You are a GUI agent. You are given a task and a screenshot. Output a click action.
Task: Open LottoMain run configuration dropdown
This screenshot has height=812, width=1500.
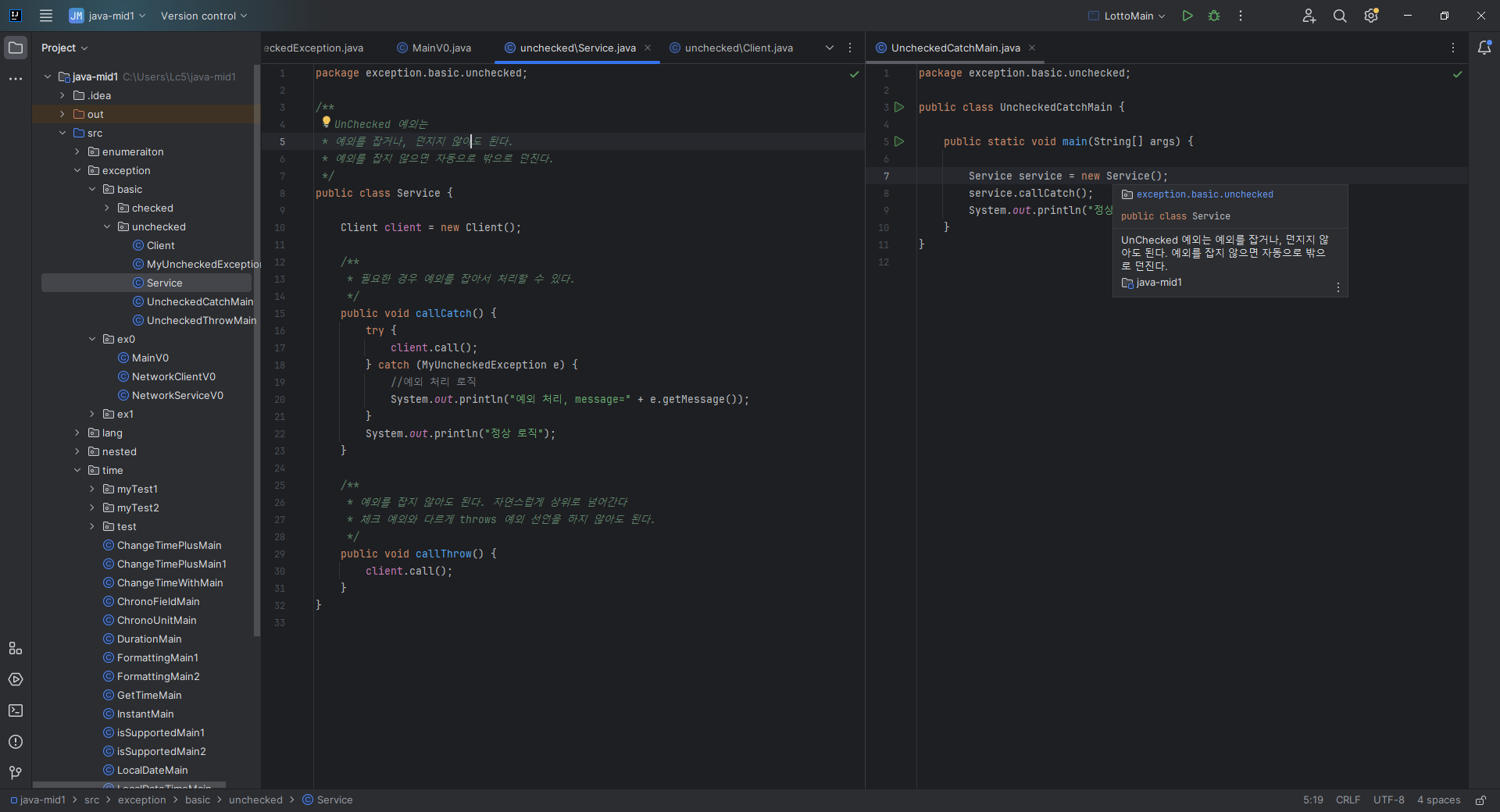(1127, 16)
